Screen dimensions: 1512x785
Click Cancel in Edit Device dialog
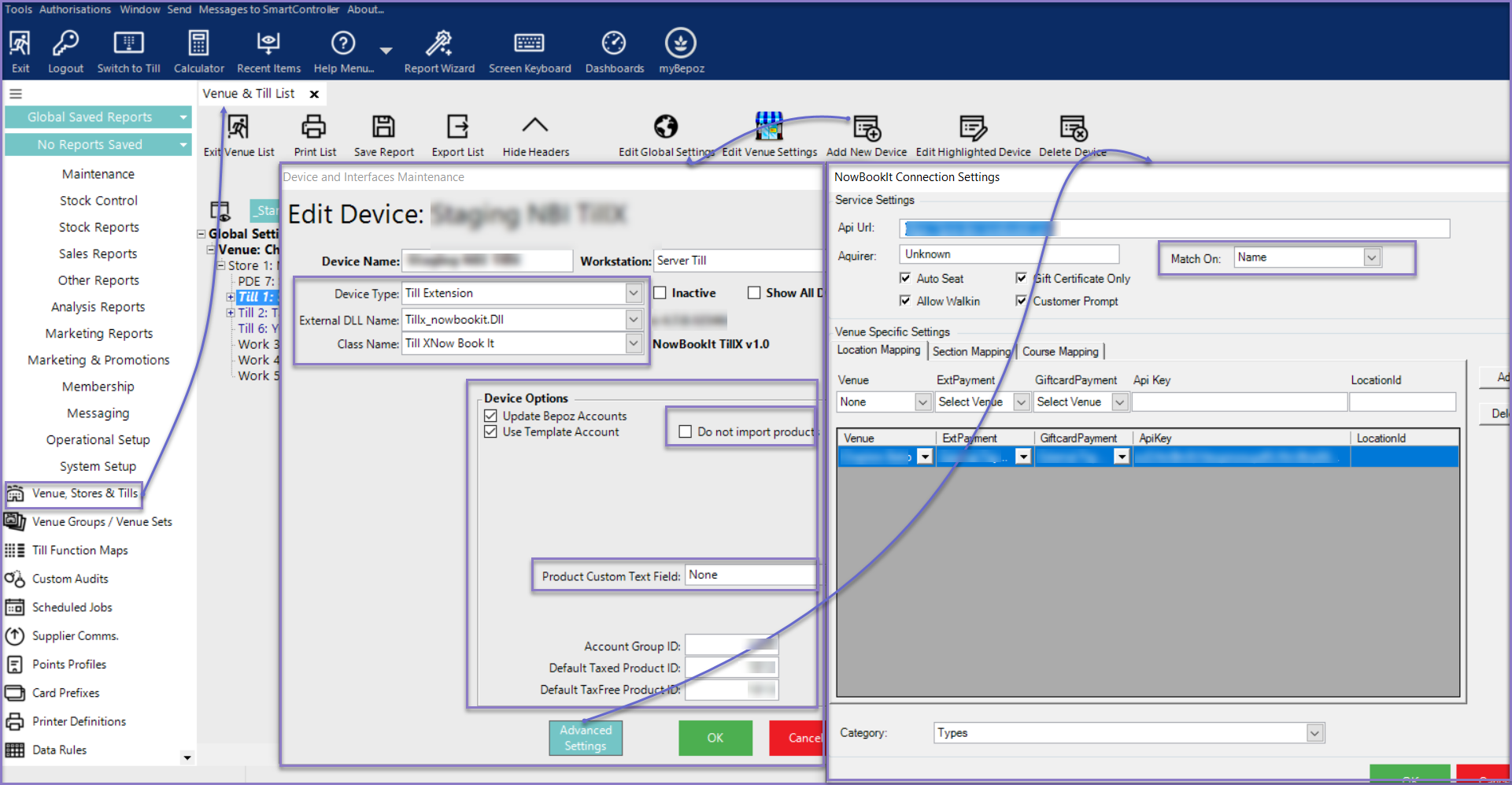pos(797,738)
